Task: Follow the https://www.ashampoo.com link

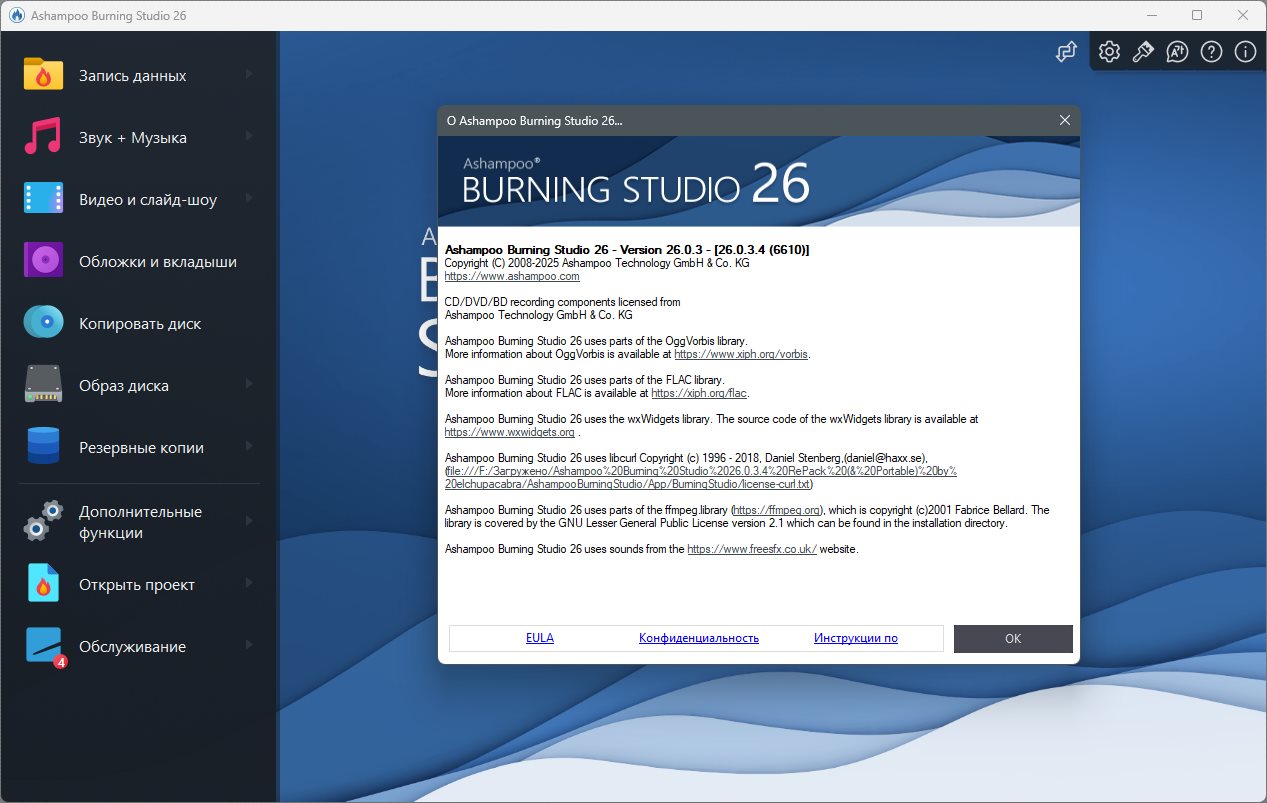Action: click(x=511, y=276)
